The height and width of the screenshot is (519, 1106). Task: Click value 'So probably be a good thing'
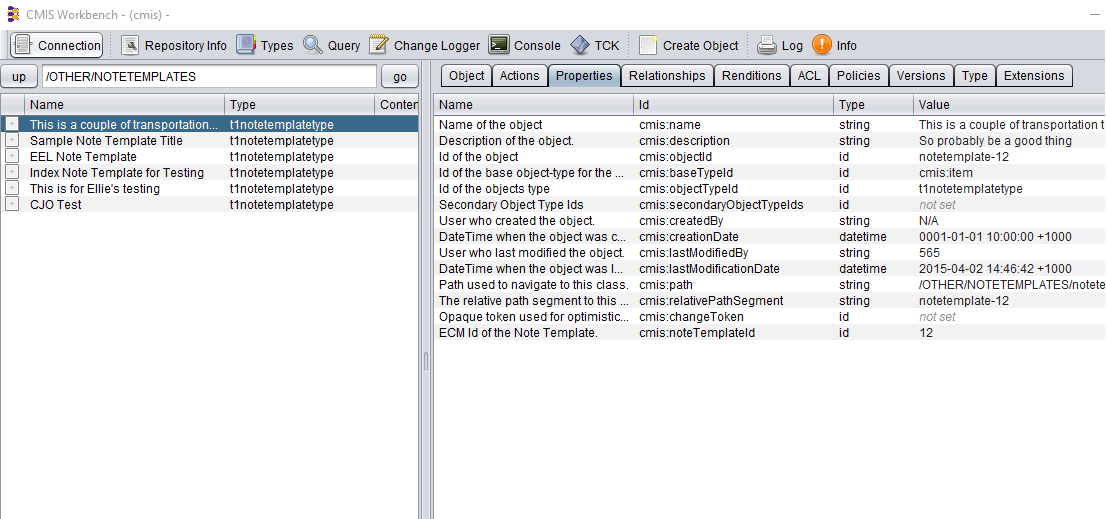[995, 141]
